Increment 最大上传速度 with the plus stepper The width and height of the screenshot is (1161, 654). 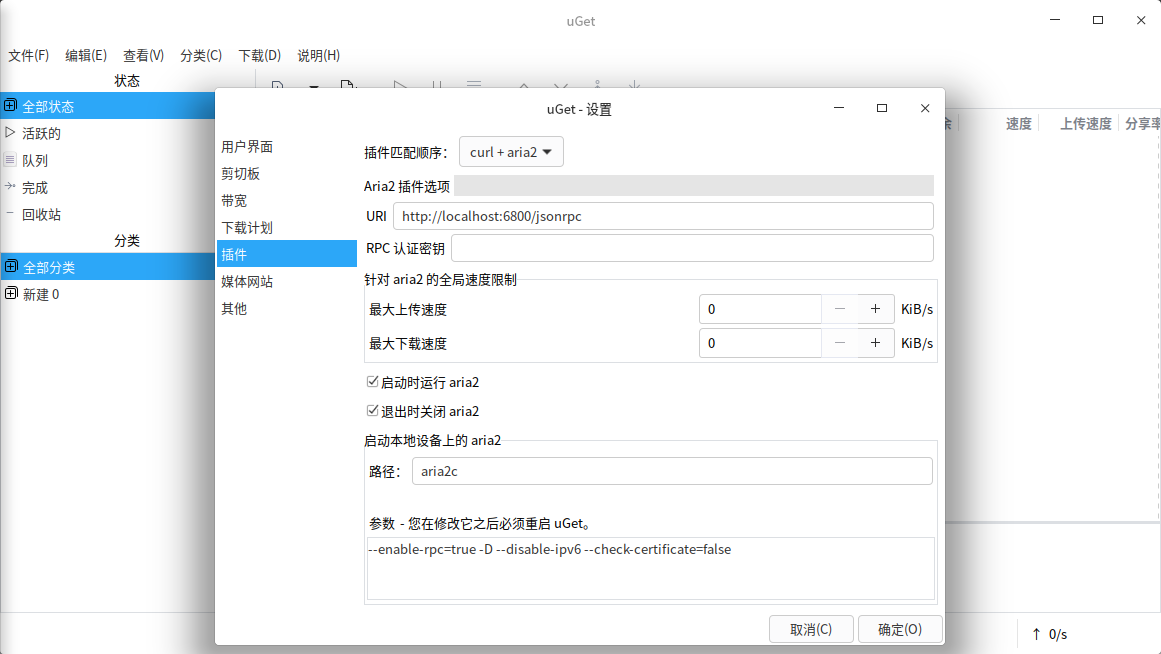[875, 308]
